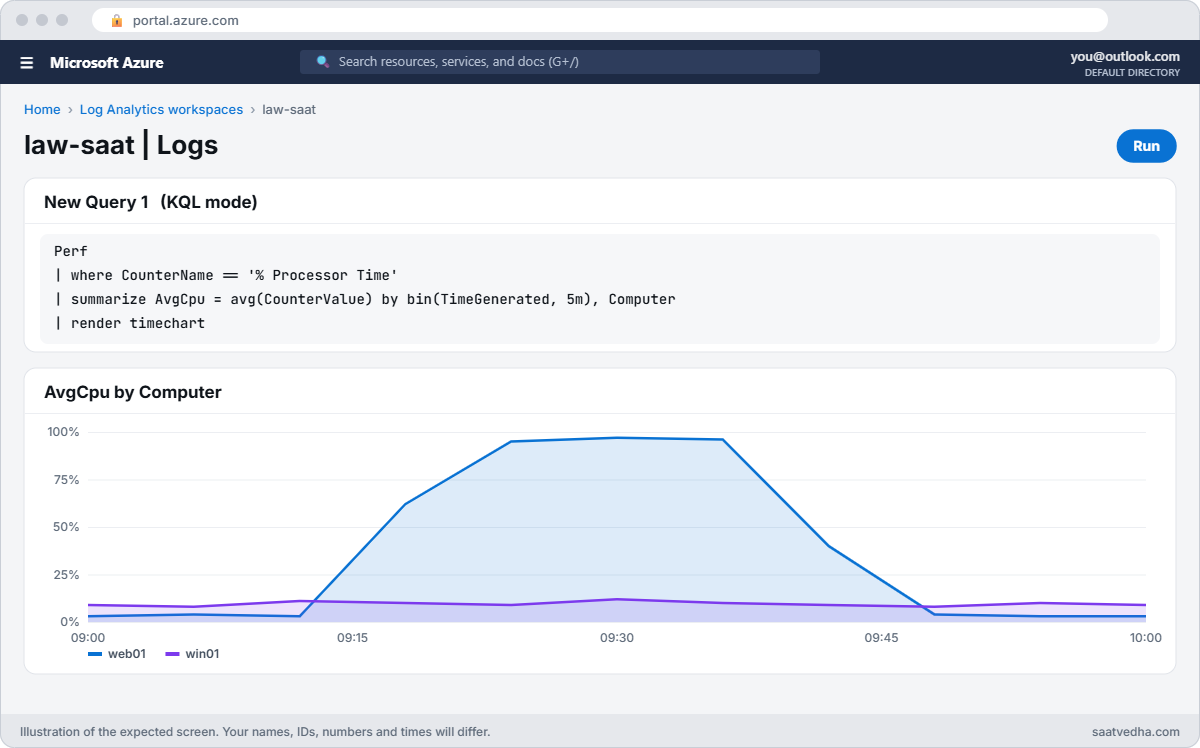
Task: Click the law-saat | Logs page heading
Action: 121,145
